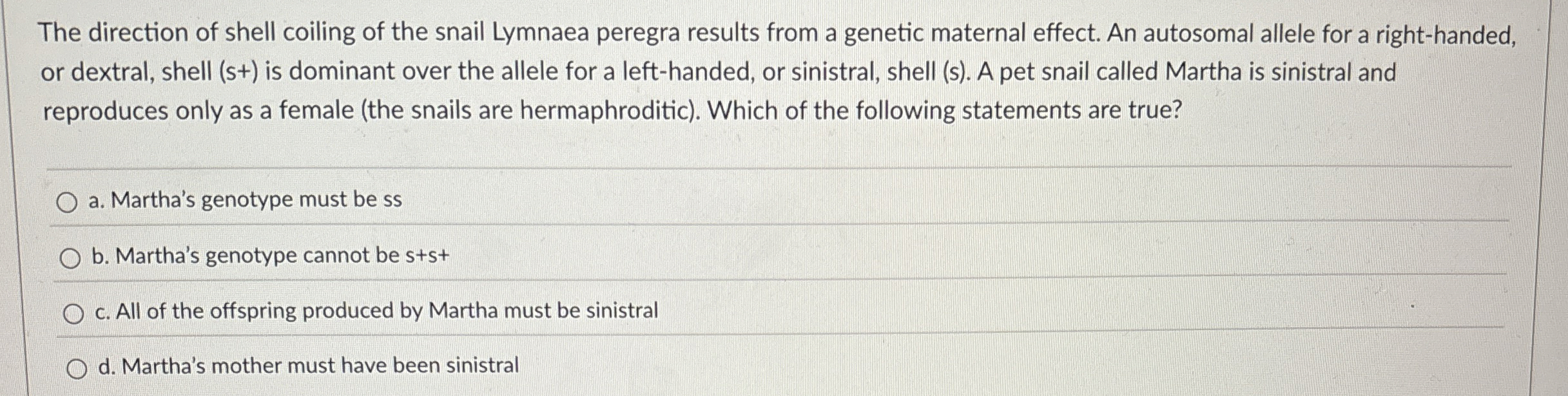Click the divider below the question

[773, 167]
